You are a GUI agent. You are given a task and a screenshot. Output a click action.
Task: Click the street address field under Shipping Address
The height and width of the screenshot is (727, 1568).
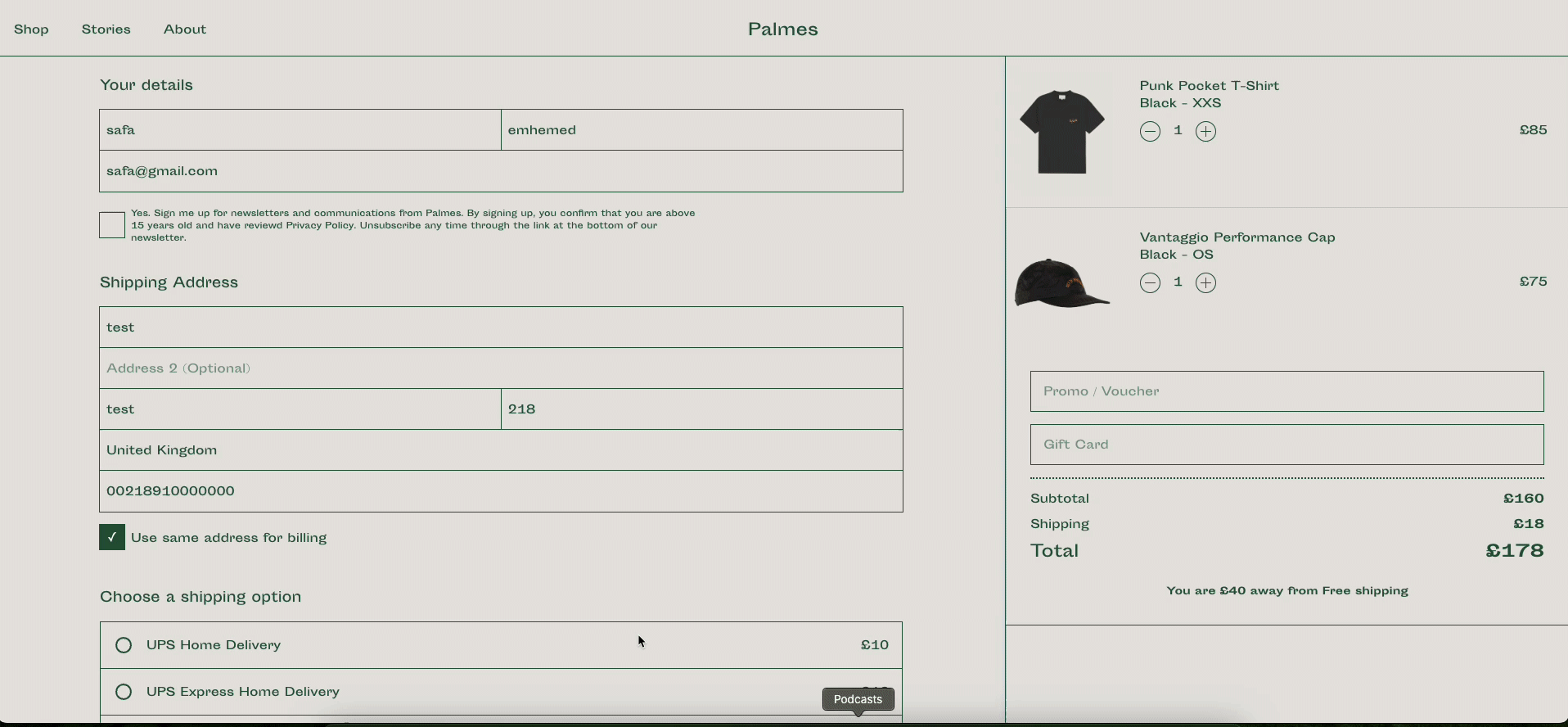pyautogui.click(x=501, y=327)
